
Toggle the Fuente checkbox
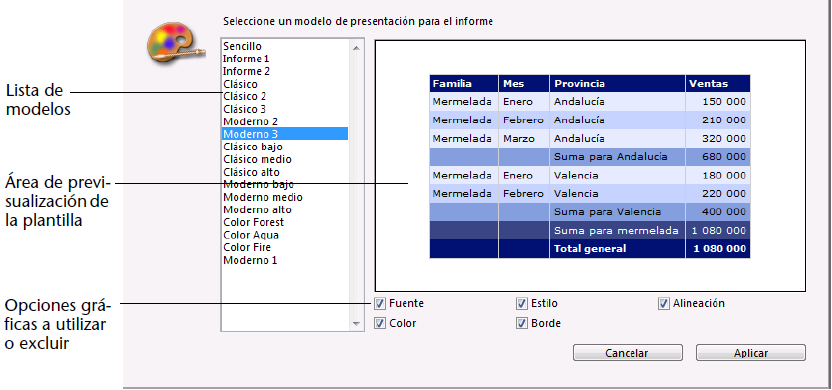379,304
